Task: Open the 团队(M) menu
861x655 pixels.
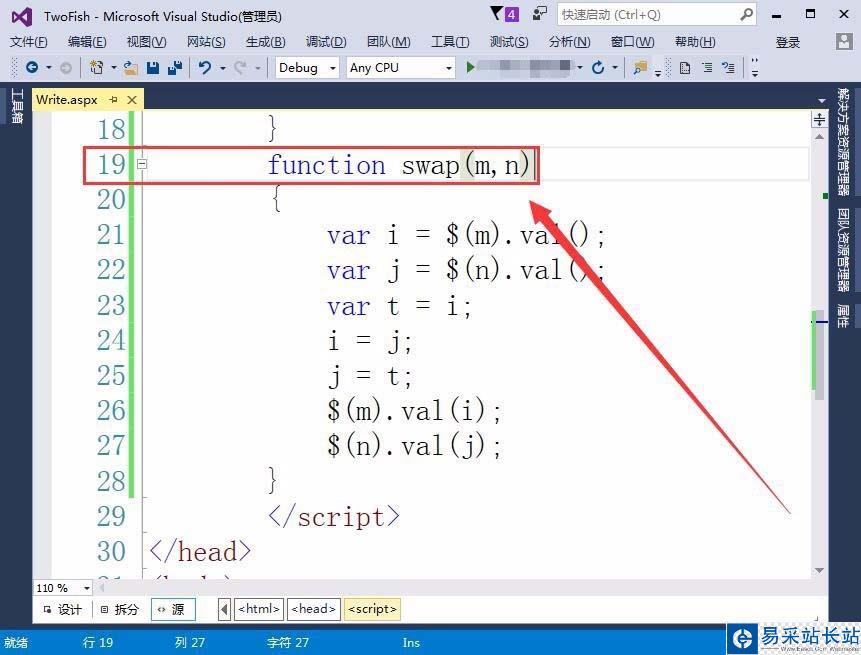Action: point(388,42)
